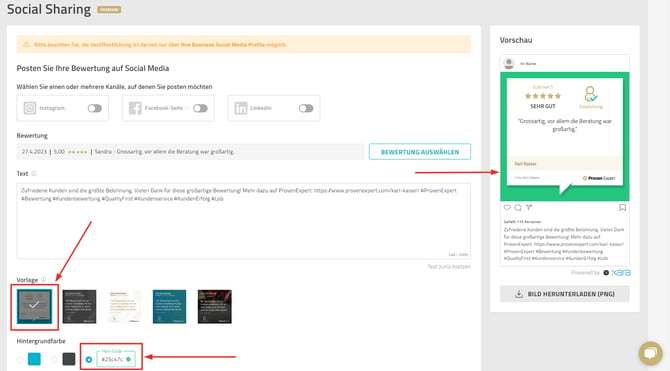Screen dimensions: 670x371
Task: Select the Hex-Code radio button
Action: pyautogui.click(x=89, y=359)
